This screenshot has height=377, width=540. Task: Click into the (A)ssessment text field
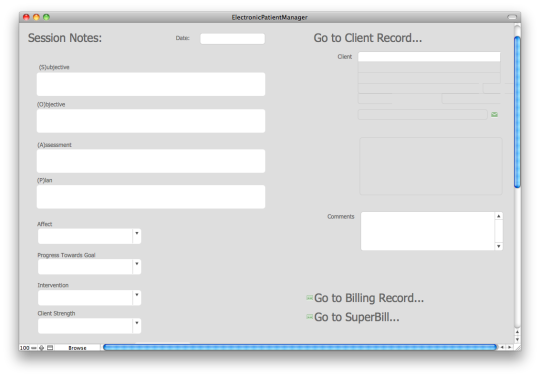click(x=151, y=161)
